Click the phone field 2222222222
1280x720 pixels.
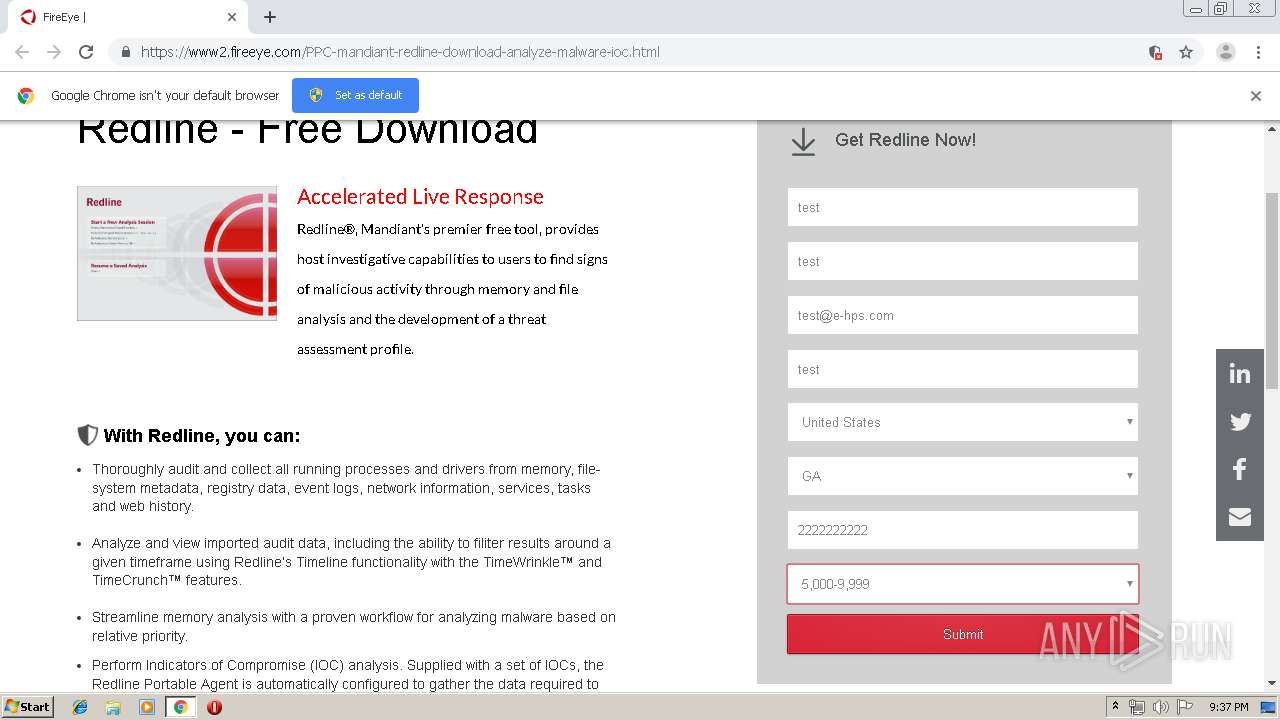tap(963, 530)
